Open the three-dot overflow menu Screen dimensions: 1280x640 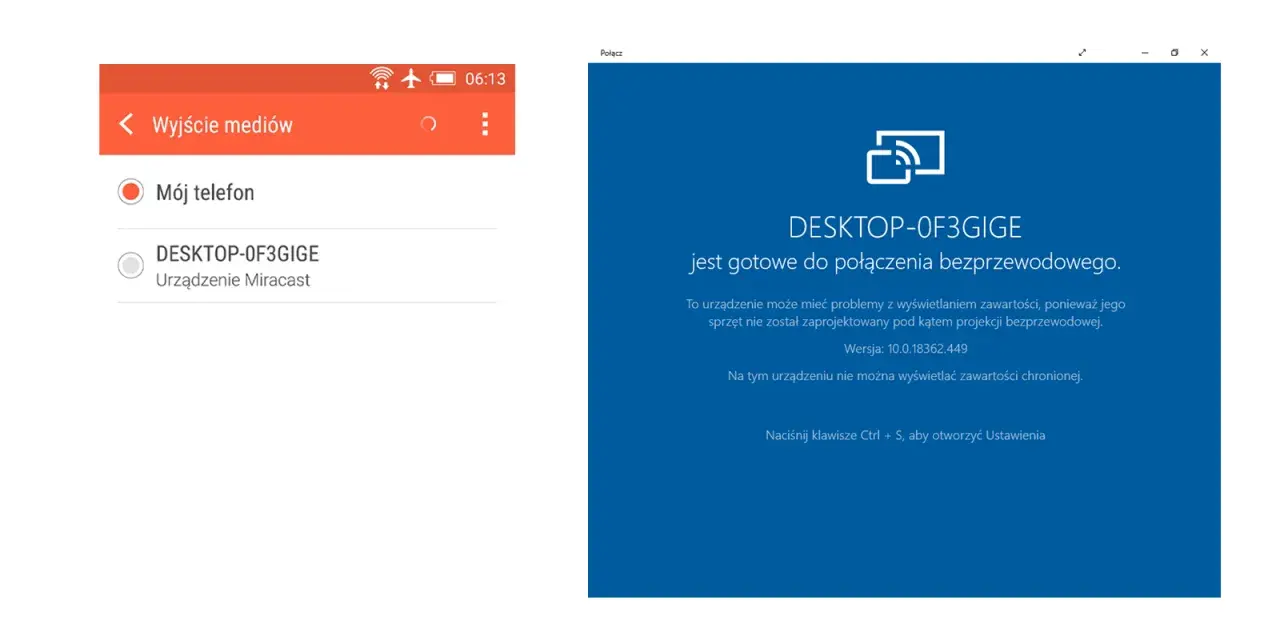coord(485,124)
